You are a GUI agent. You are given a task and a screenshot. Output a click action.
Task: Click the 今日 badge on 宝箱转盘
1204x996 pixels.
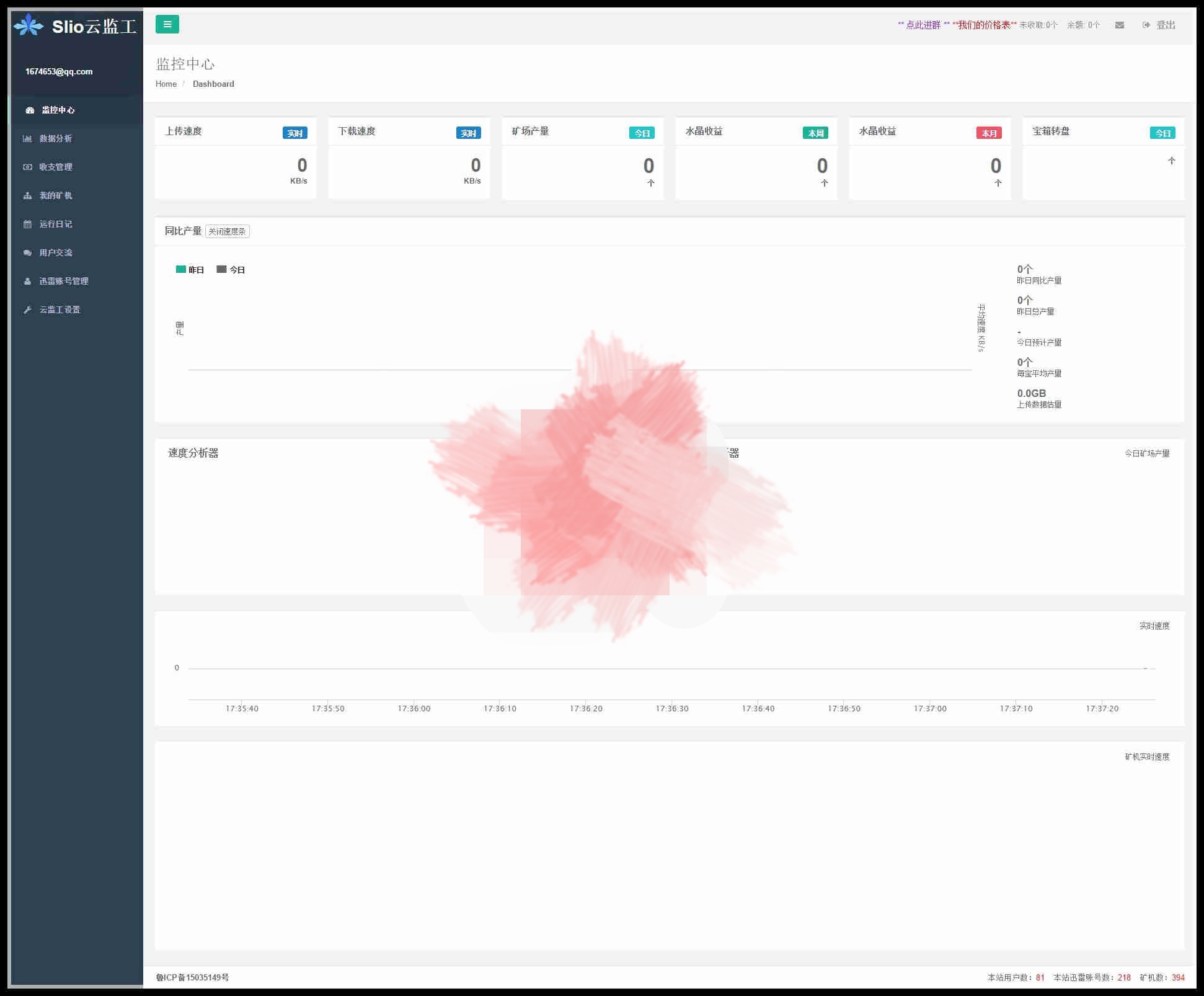click(1161, 131)
